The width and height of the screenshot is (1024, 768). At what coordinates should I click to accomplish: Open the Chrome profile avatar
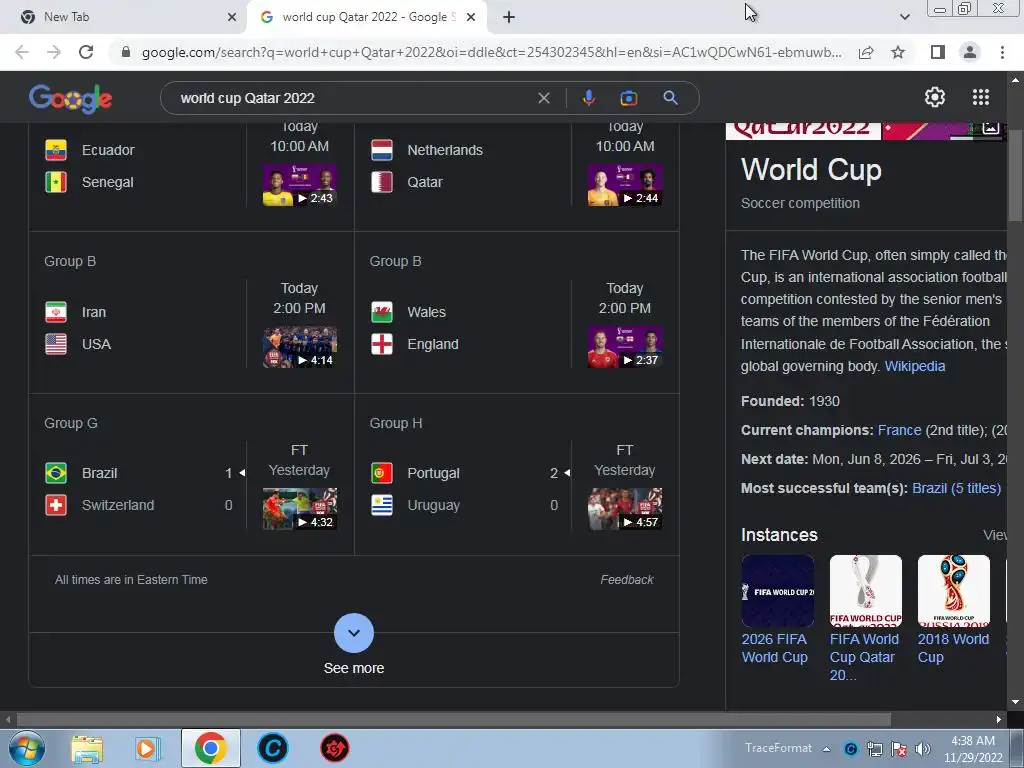[970, 52]
